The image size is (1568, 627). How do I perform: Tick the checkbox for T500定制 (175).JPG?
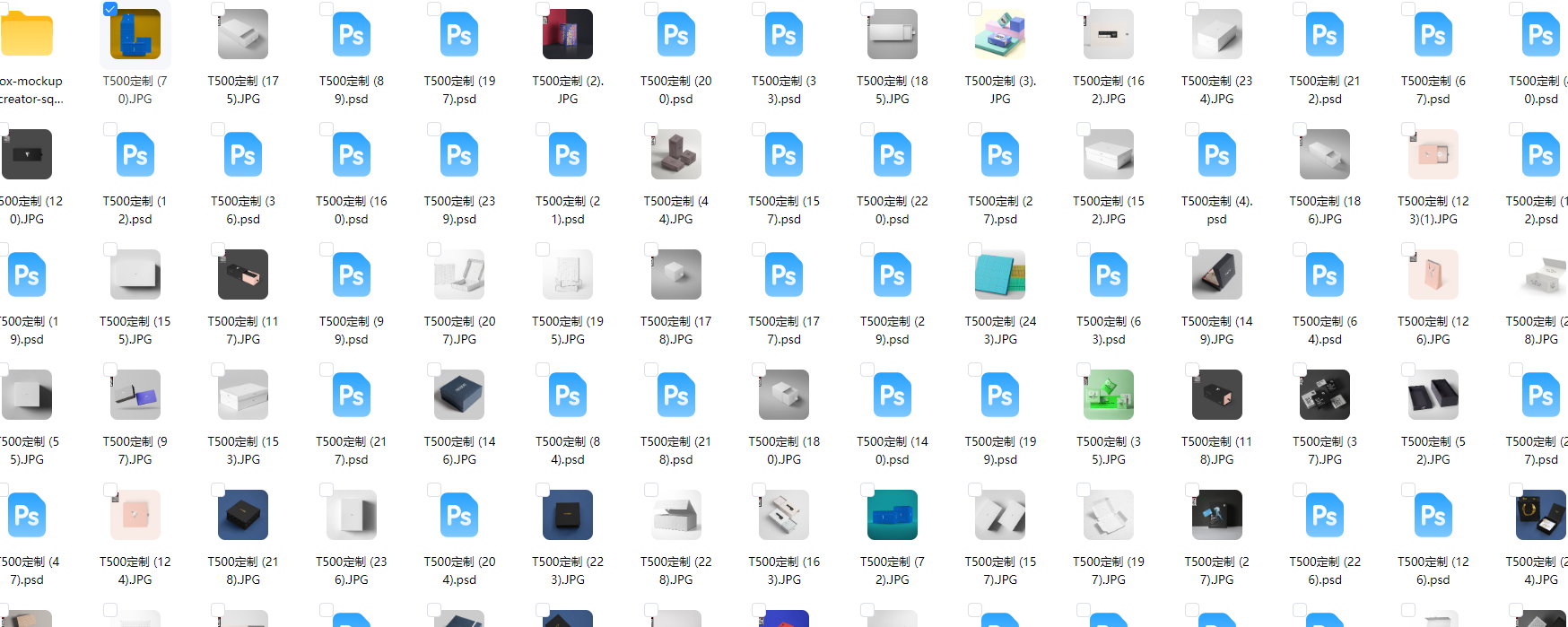tap(218, 9)
